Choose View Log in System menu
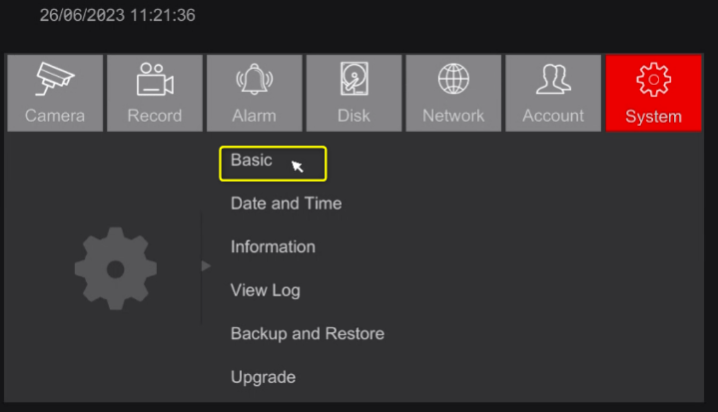This screenshot has height=412, width=718. point(265,291)
